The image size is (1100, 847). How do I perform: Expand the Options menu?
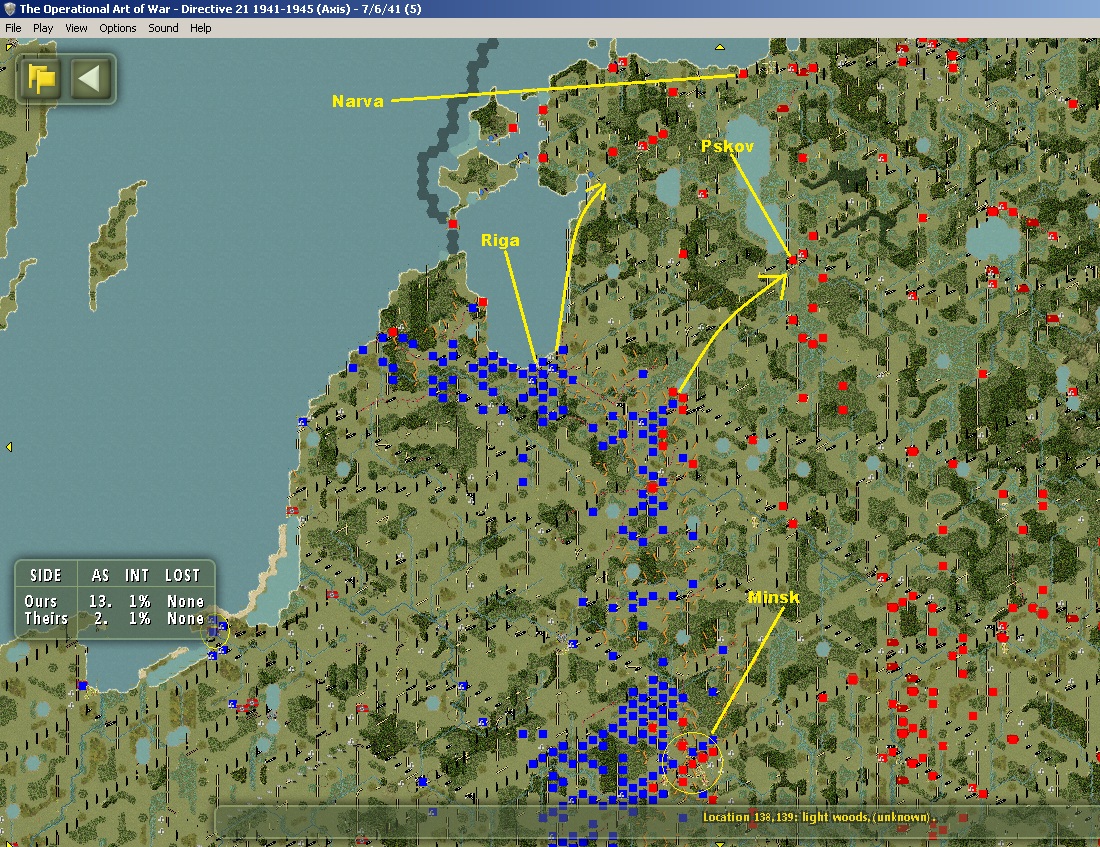[118, 28]
